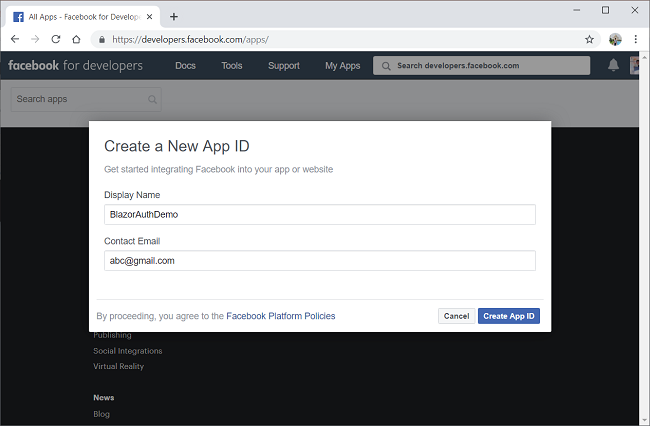Click the browser back arrow
This screenshot has height=426, width=650.
click(x=14, y=39)
